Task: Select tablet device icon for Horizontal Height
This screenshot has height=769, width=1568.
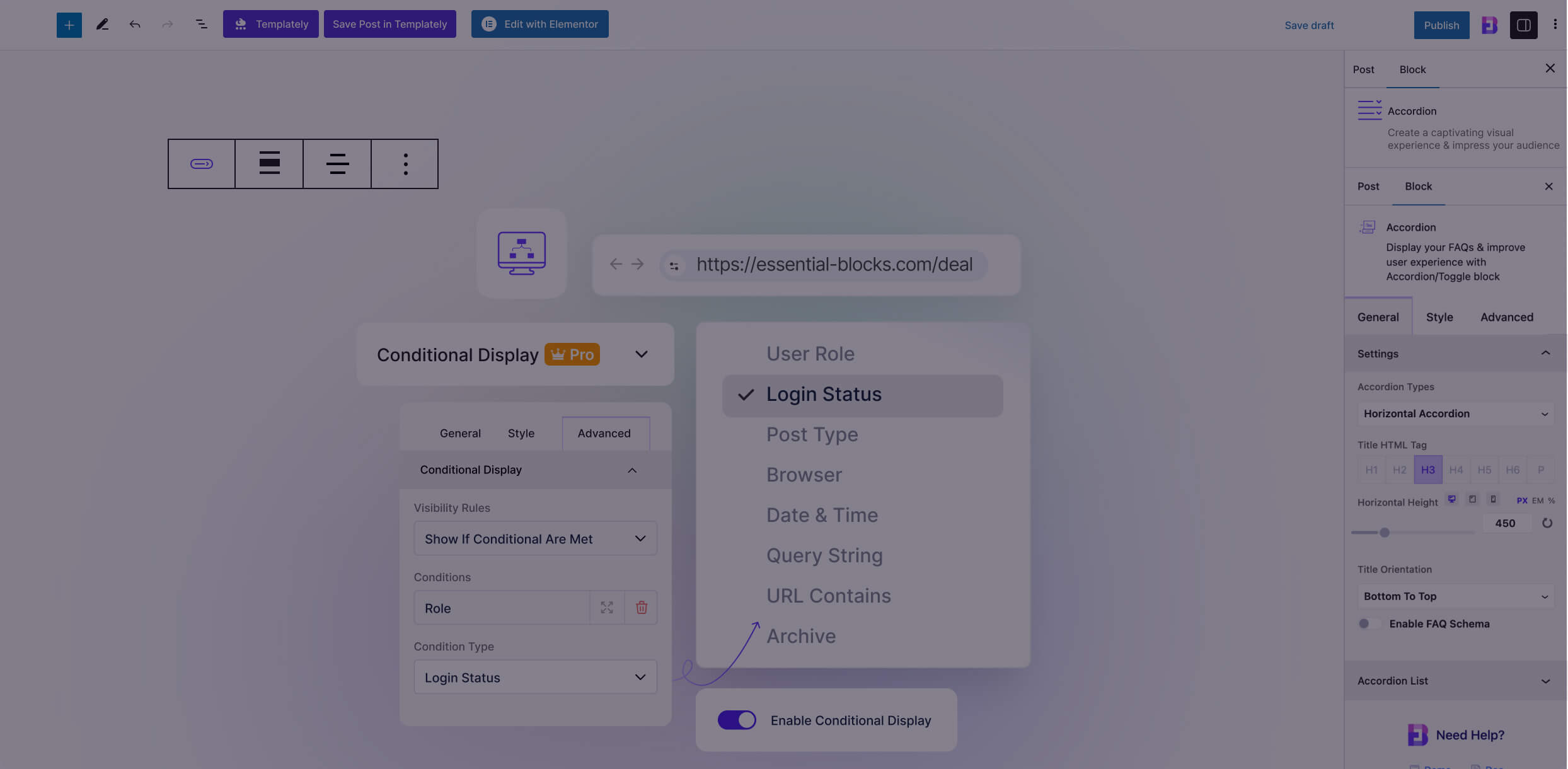Action: (1472, 499)
